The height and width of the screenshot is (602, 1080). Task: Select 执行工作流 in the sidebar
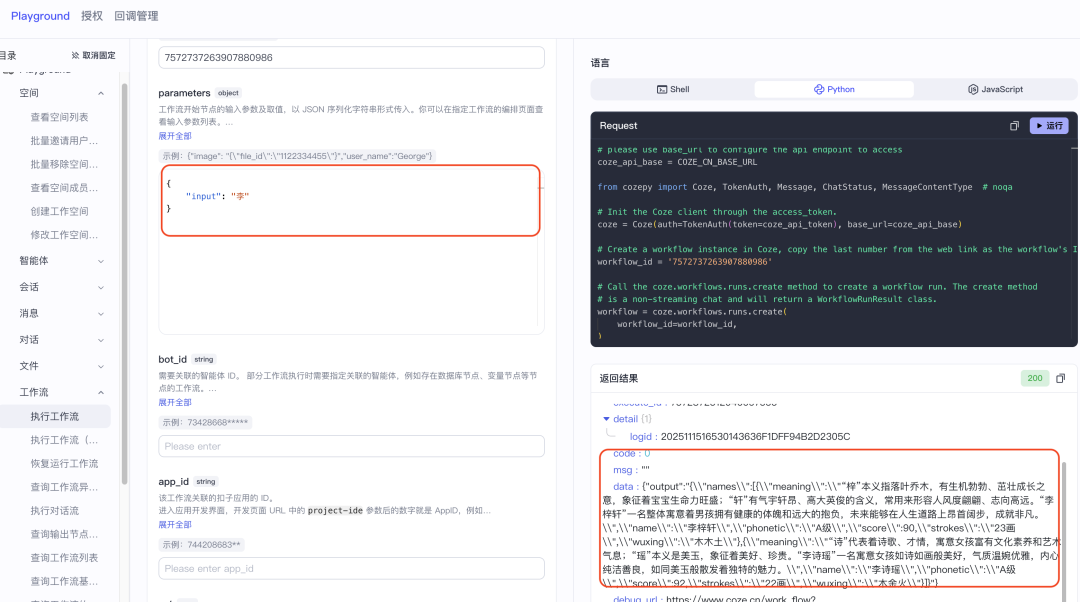pyautogui.click(x=55, y=416)
